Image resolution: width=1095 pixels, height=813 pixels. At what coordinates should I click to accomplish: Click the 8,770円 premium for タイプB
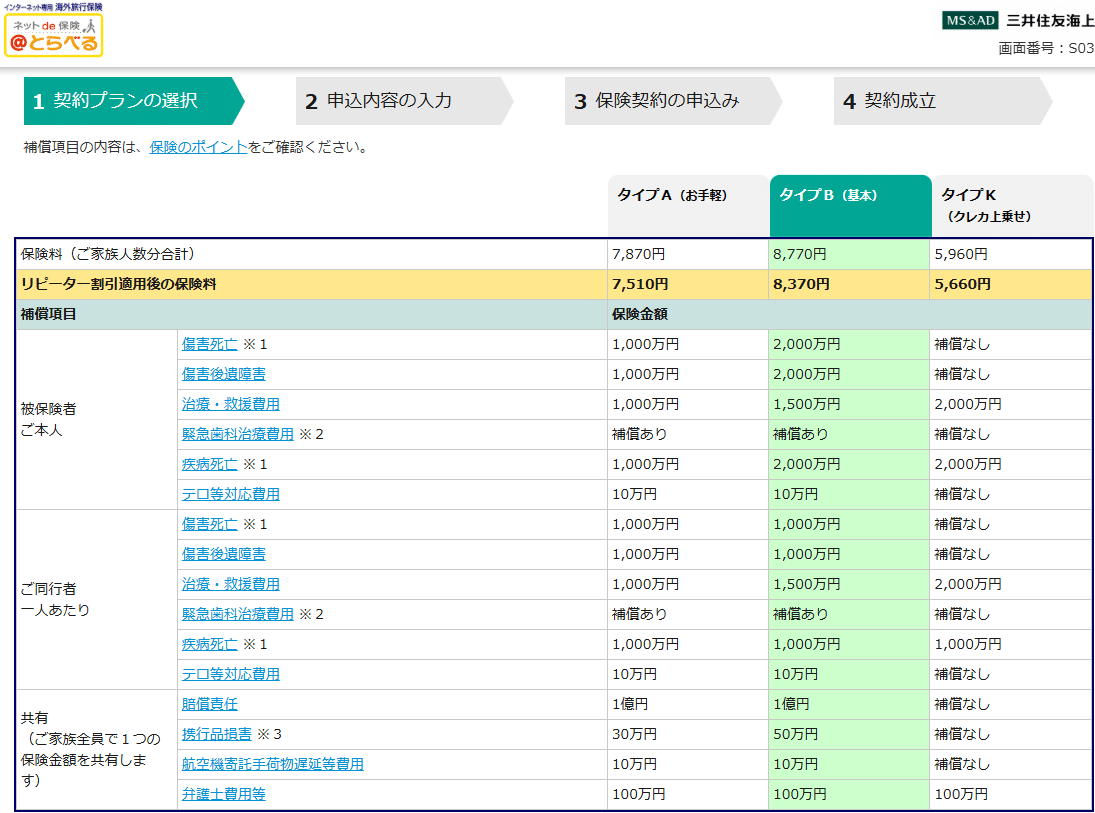pyautogui.click(x=800, y=254)
